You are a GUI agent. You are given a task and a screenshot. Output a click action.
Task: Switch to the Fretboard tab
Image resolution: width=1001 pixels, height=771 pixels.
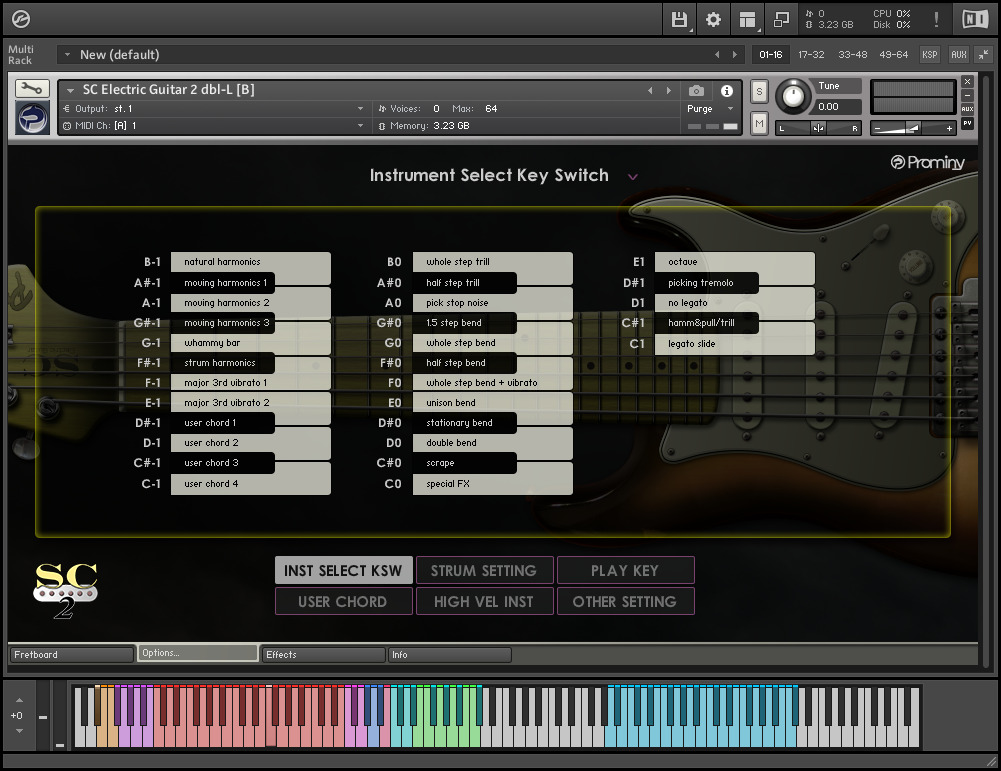(72, 655)
